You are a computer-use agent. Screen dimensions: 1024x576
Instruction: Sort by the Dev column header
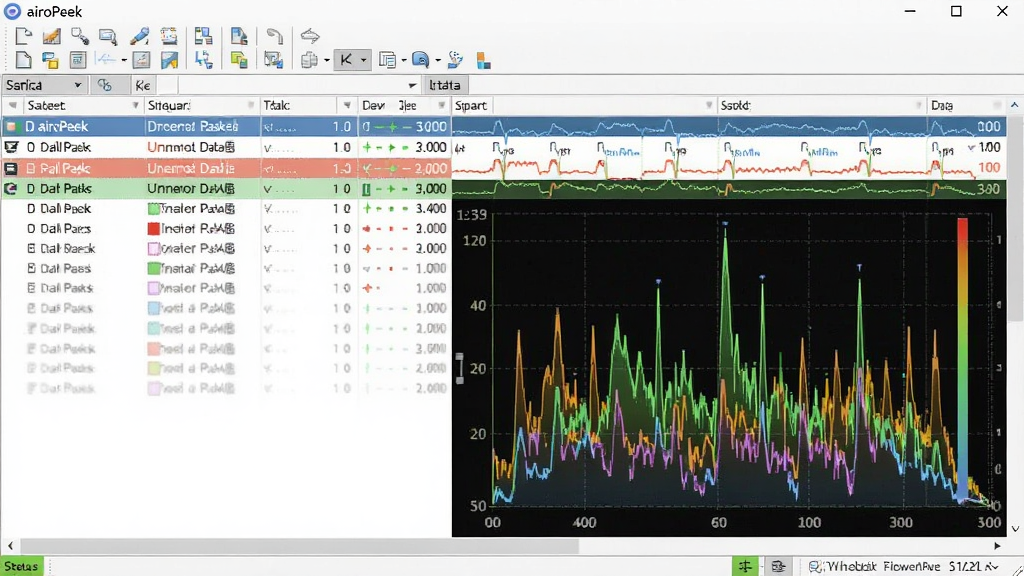coord(374,105)
